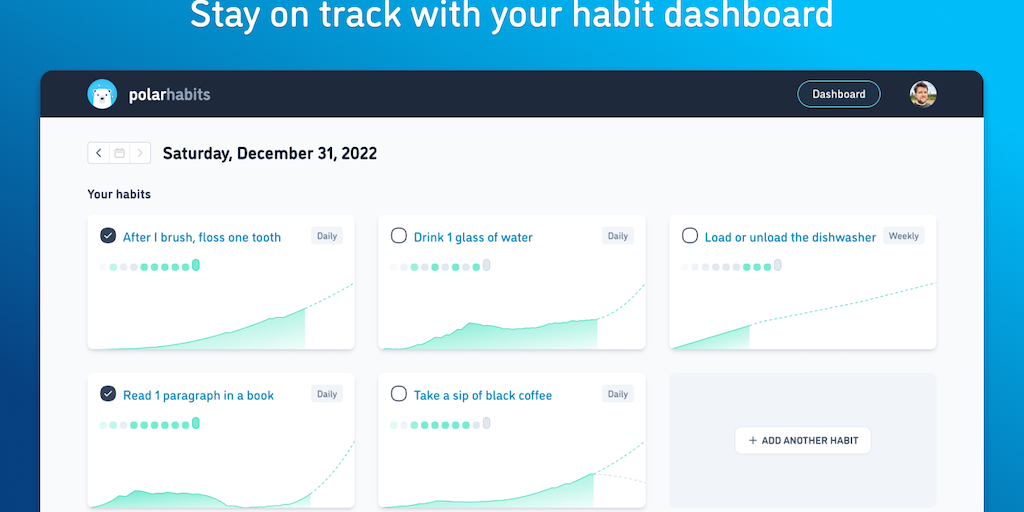The width and height of the screenshot is (1024, 512).
Task: Click today's streak marker on water habit
Action: [x=487, y=265]
